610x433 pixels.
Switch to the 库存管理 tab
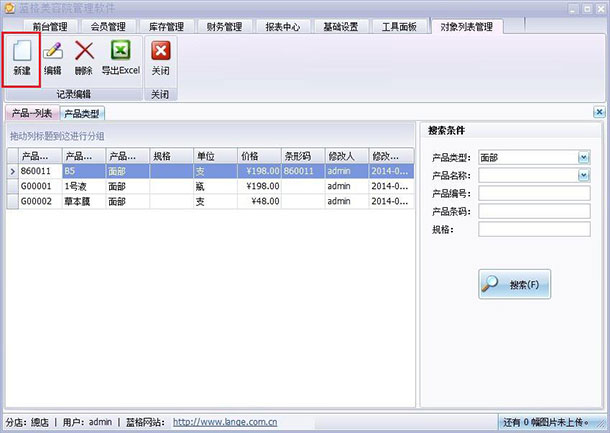[x=166, y=27]
